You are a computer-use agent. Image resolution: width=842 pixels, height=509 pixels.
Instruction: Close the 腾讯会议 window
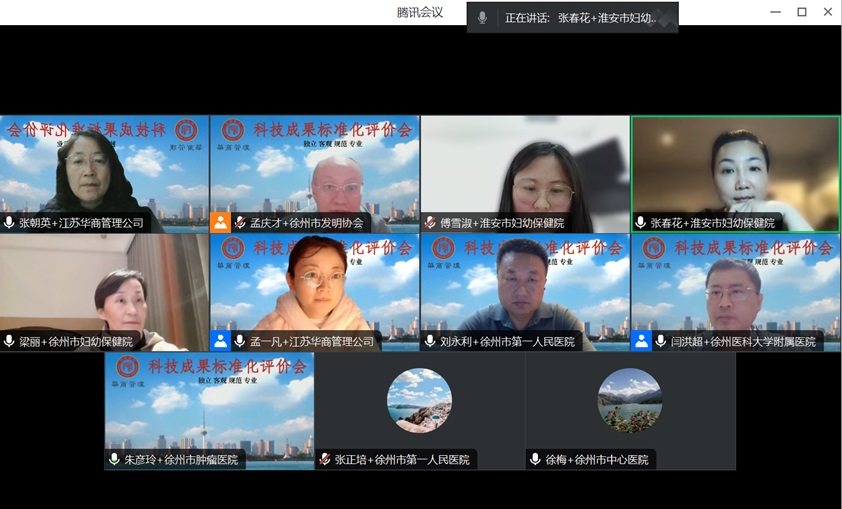click(x=828, y=12)
